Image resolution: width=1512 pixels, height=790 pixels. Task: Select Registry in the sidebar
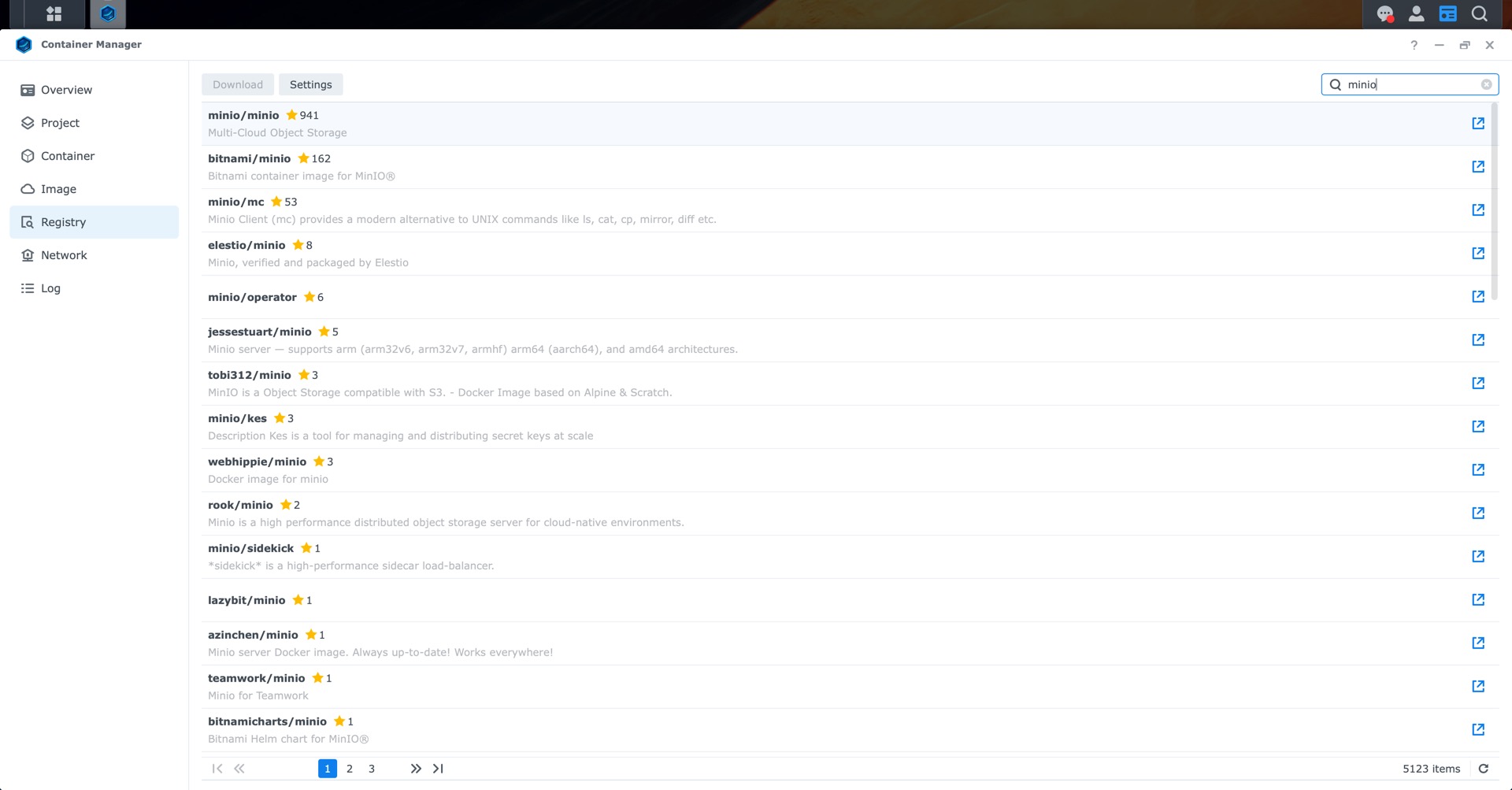point(94,222)
